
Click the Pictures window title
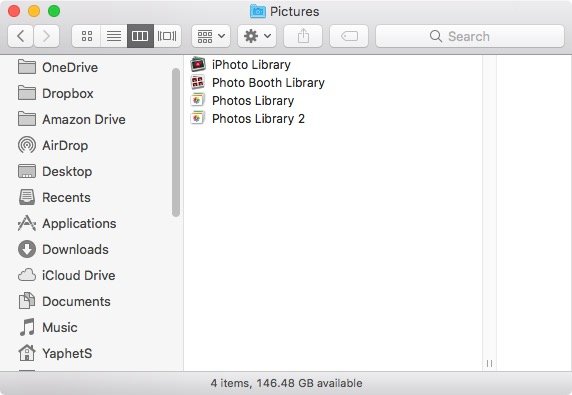tap(295, 12)
